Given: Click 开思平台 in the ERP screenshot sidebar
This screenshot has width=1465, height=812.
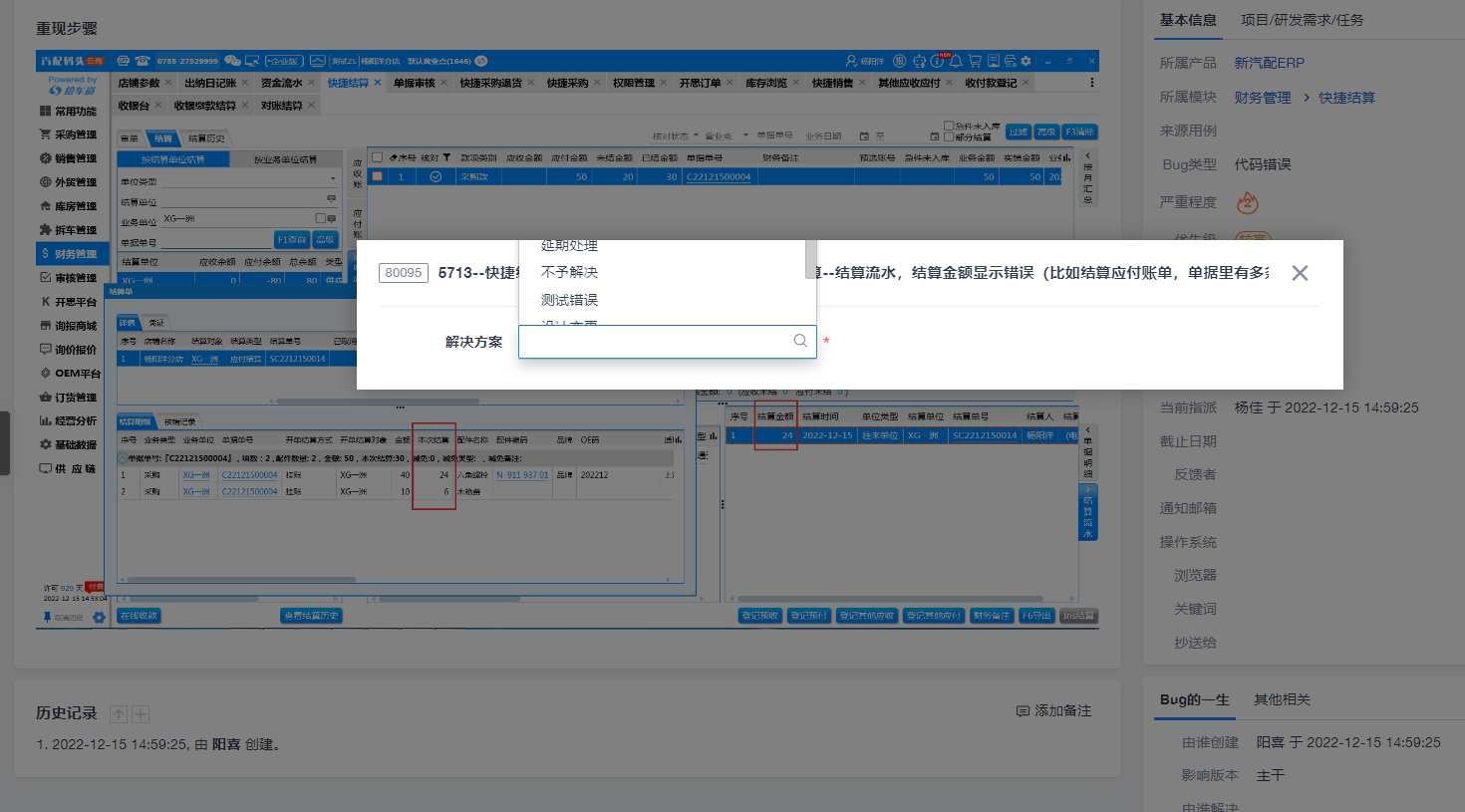Looking at the screenshot, I should click(x=69, y=302).
